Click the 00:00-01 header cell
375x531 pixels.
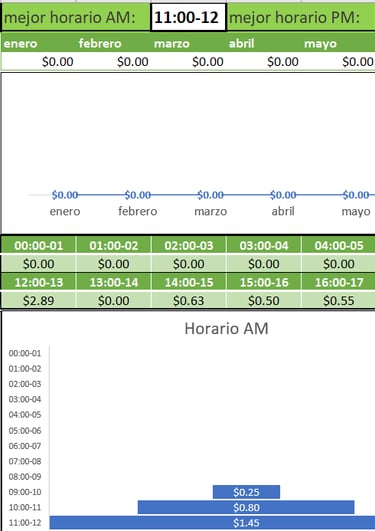coord(39,245)
